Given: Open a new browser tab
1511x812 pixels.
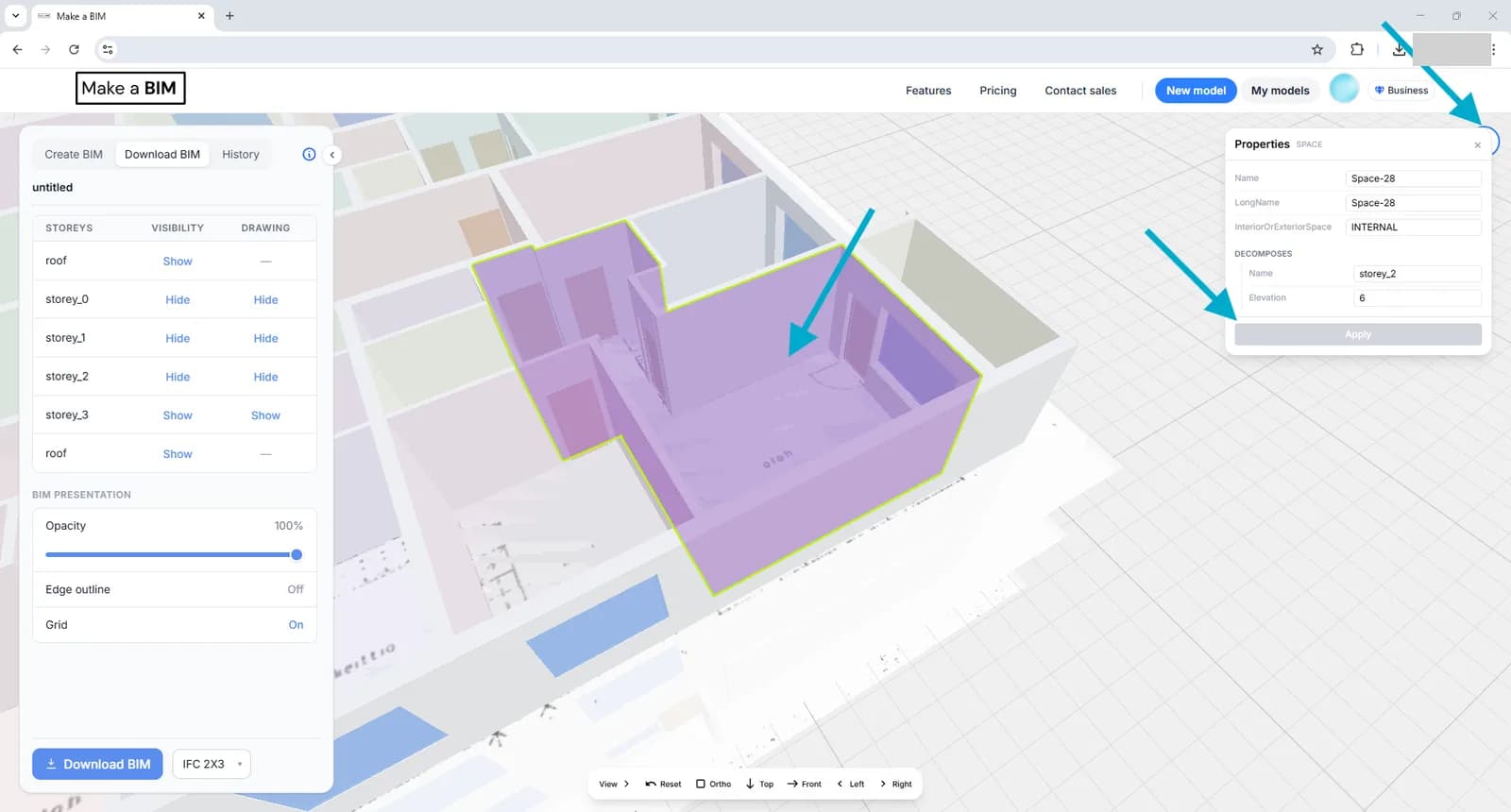Looking at the screenshot, I should pos(229,15).
